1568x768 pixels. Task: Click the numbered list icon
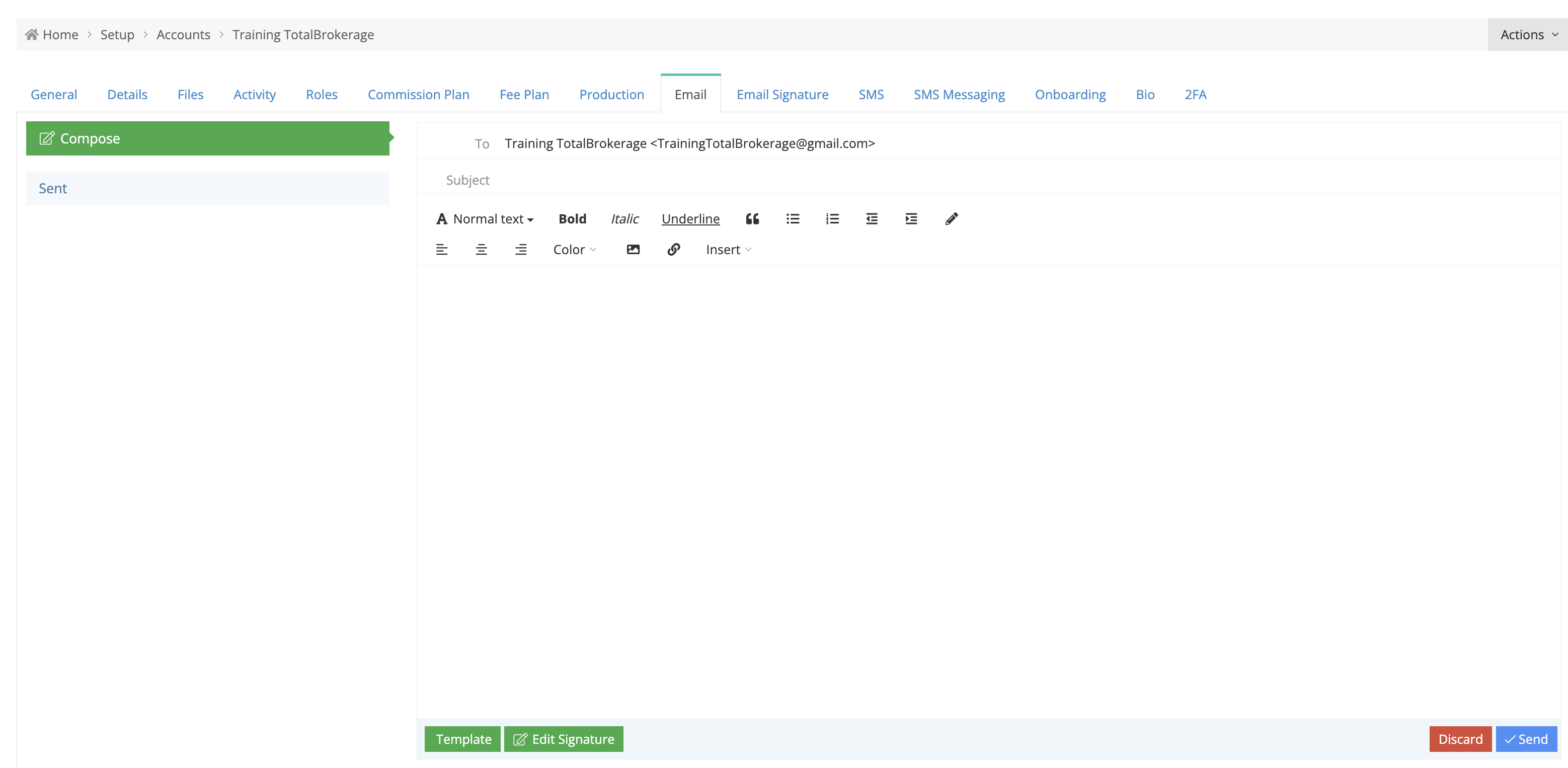click(832, 218)
